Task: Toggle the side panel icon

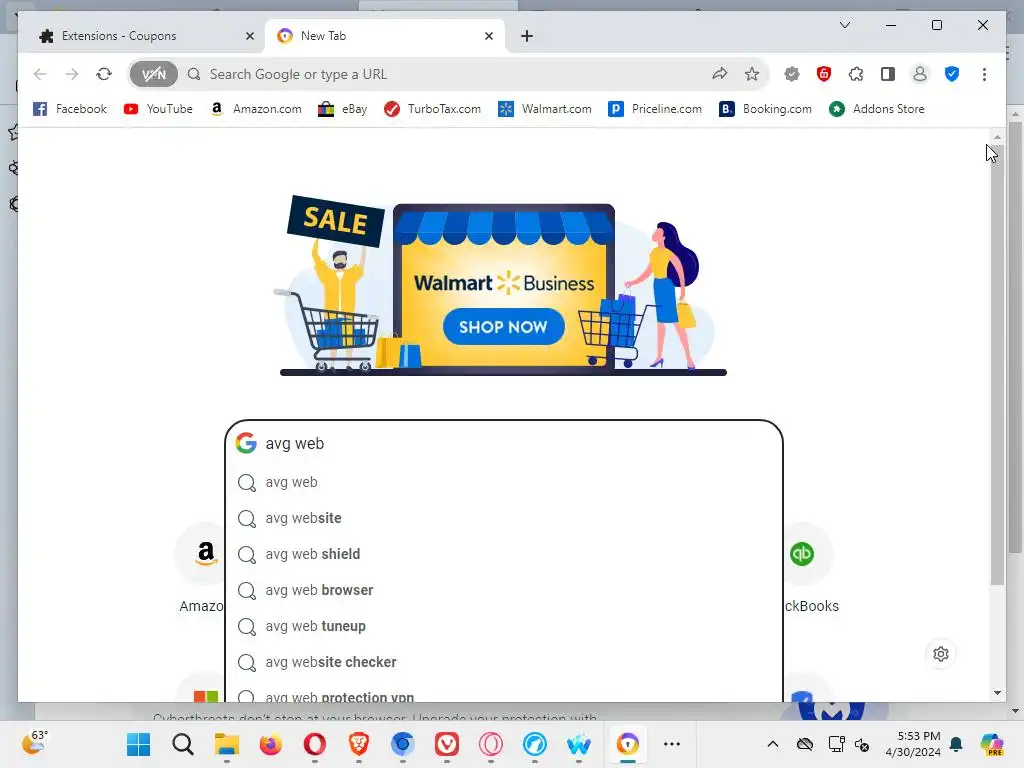Action: coord(888,74)
